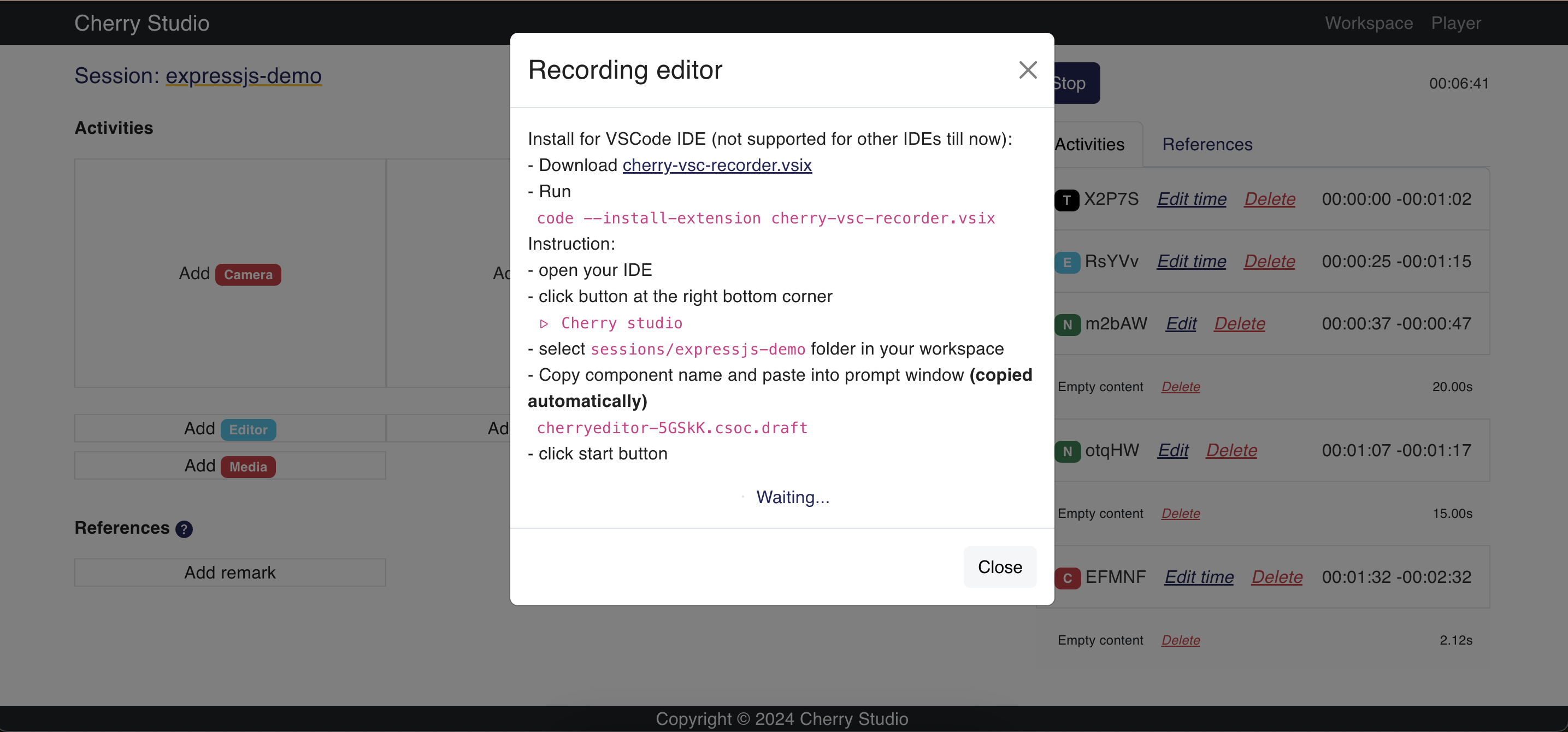The height and width of the screenshot is (732, 1568).
Task: Click the Recording editor dialog title
Action: coord(624,70)
